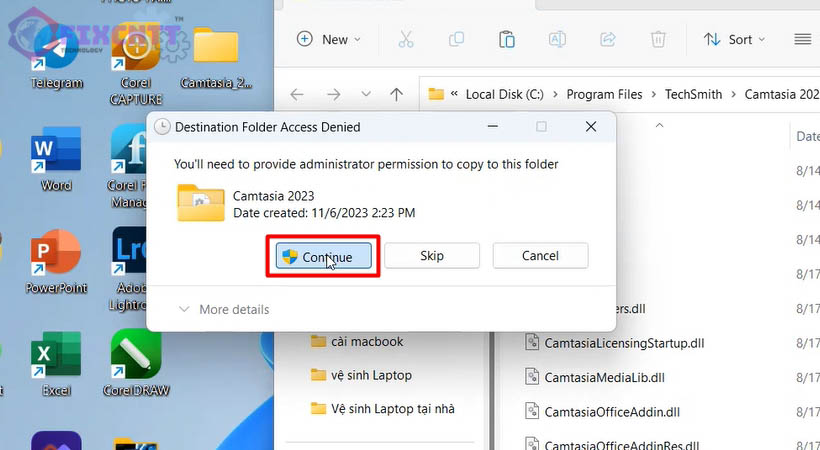
Task: Click the Rename icon in toolbar
Action: tap(557, 40)
